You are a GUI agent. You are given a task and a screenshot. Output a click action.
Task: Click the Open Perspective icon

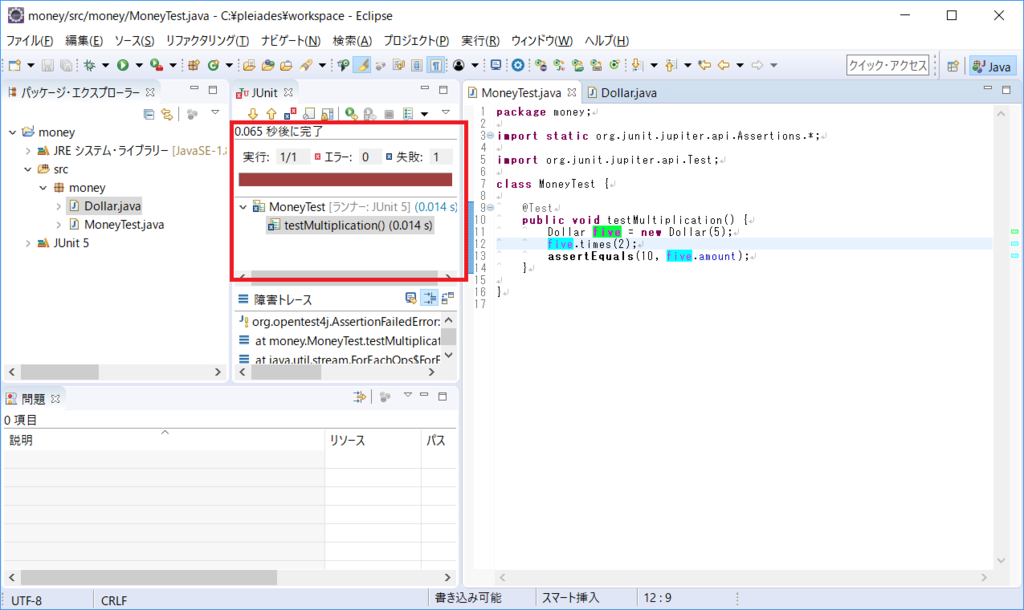pyautogui.click(x=953, y=66)
